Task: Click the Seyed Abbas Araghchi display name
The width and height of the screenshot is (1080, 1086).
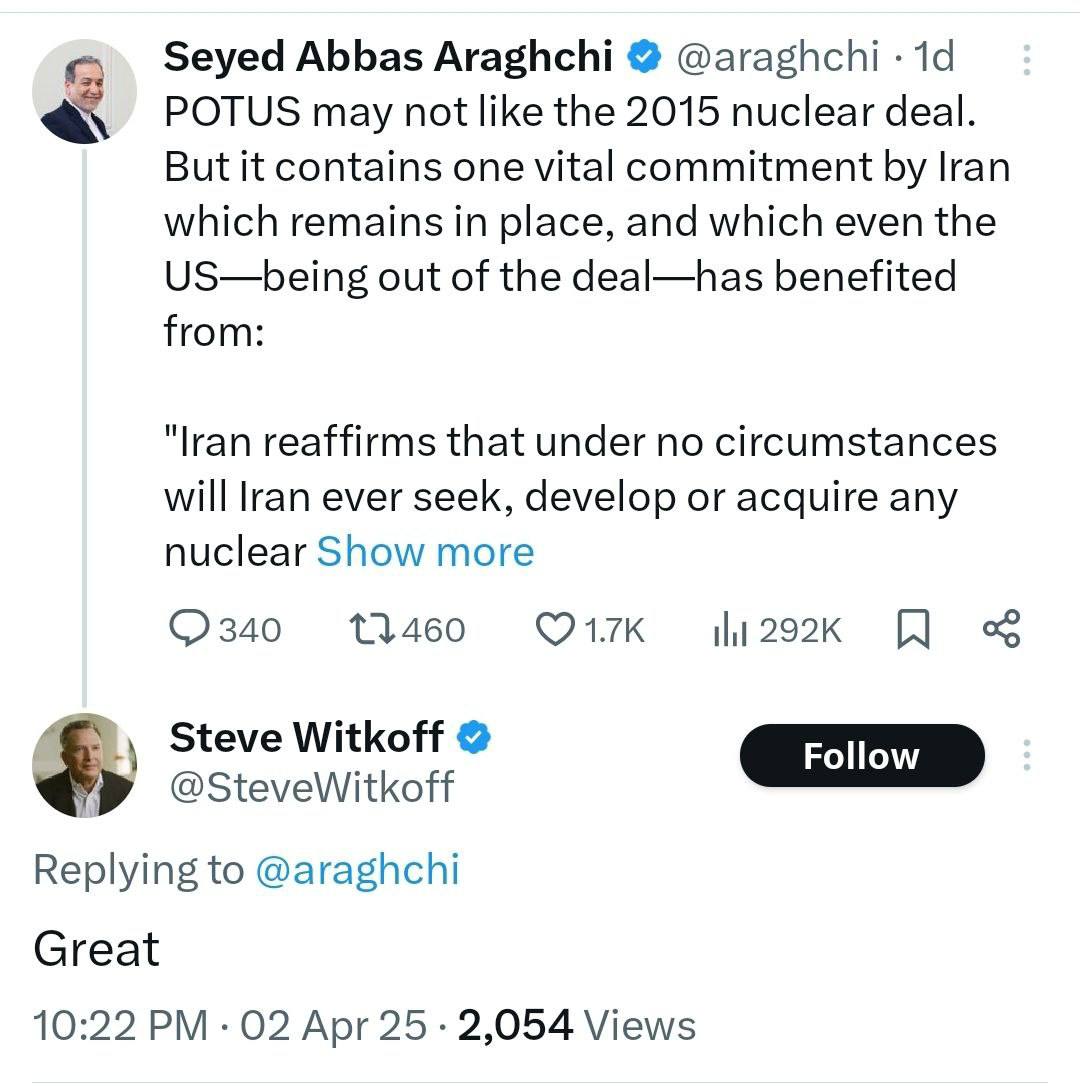Action: [x=388, y=58]
